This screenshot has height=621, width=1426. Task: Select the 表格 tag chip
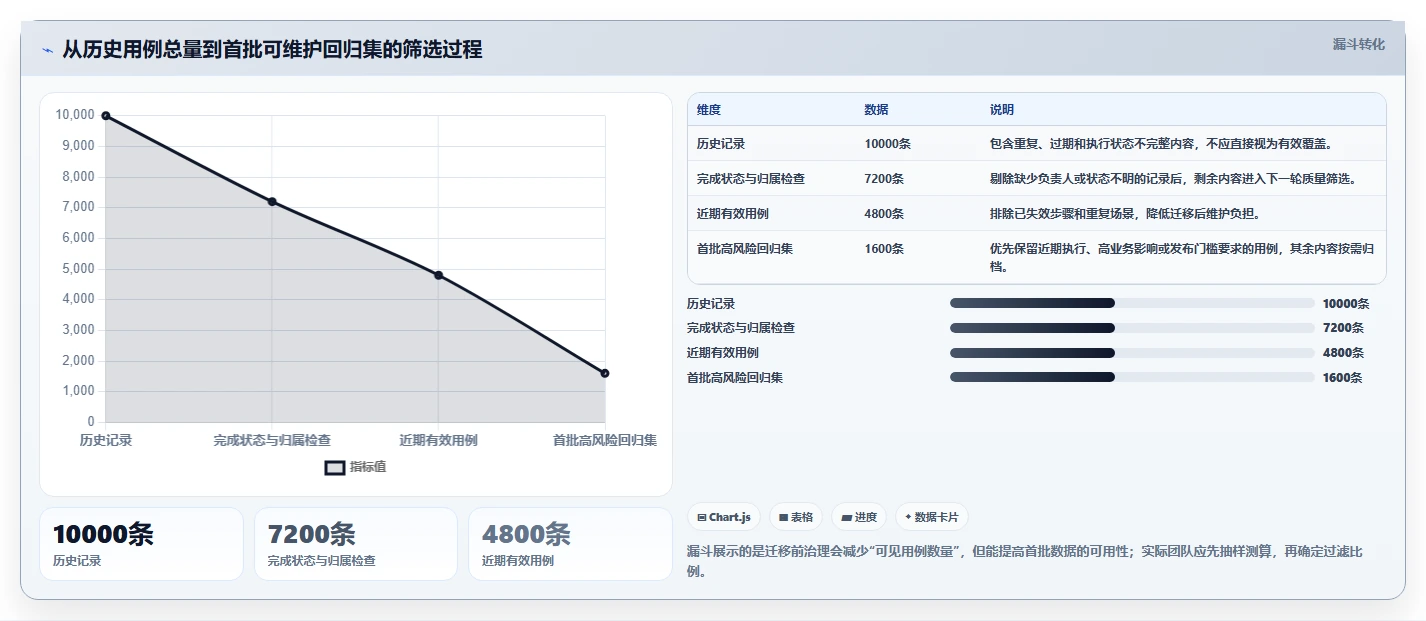click(x=796, y=517)
